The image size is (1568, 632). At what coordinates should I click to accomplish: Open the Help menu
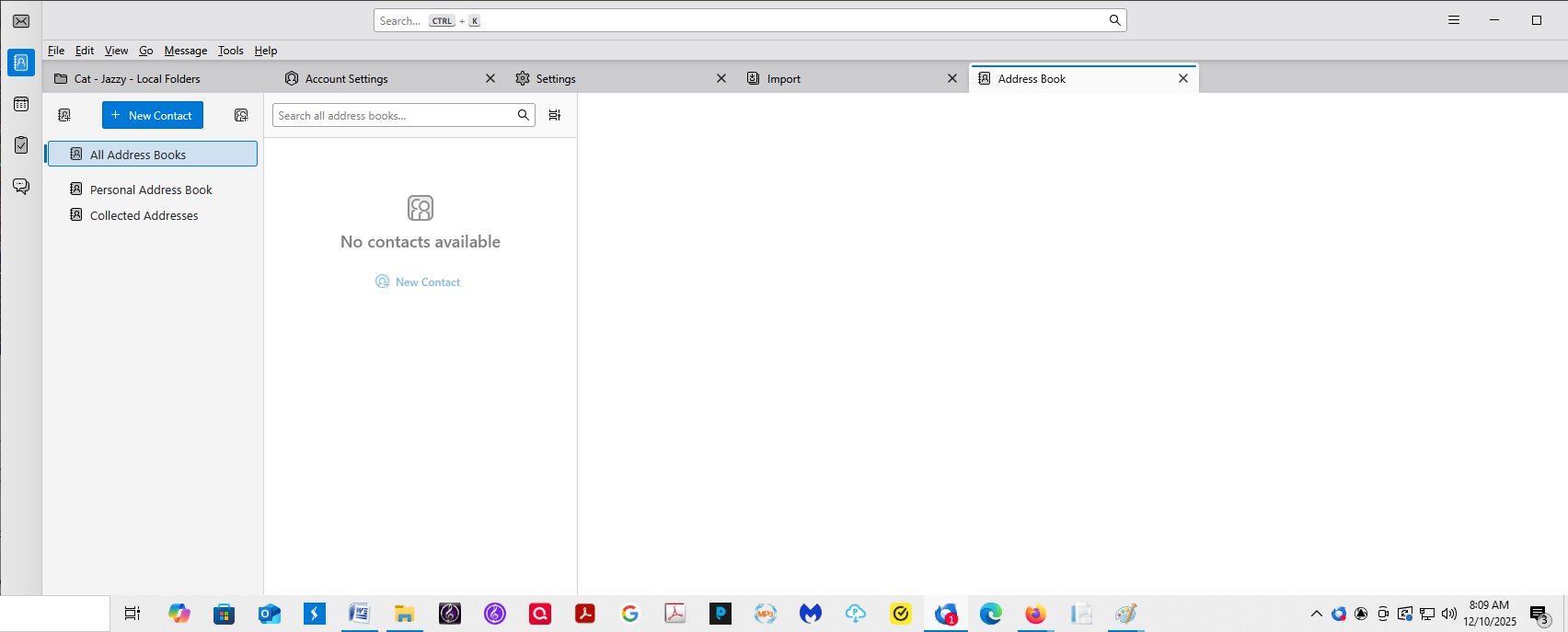[x=266, y=51]
